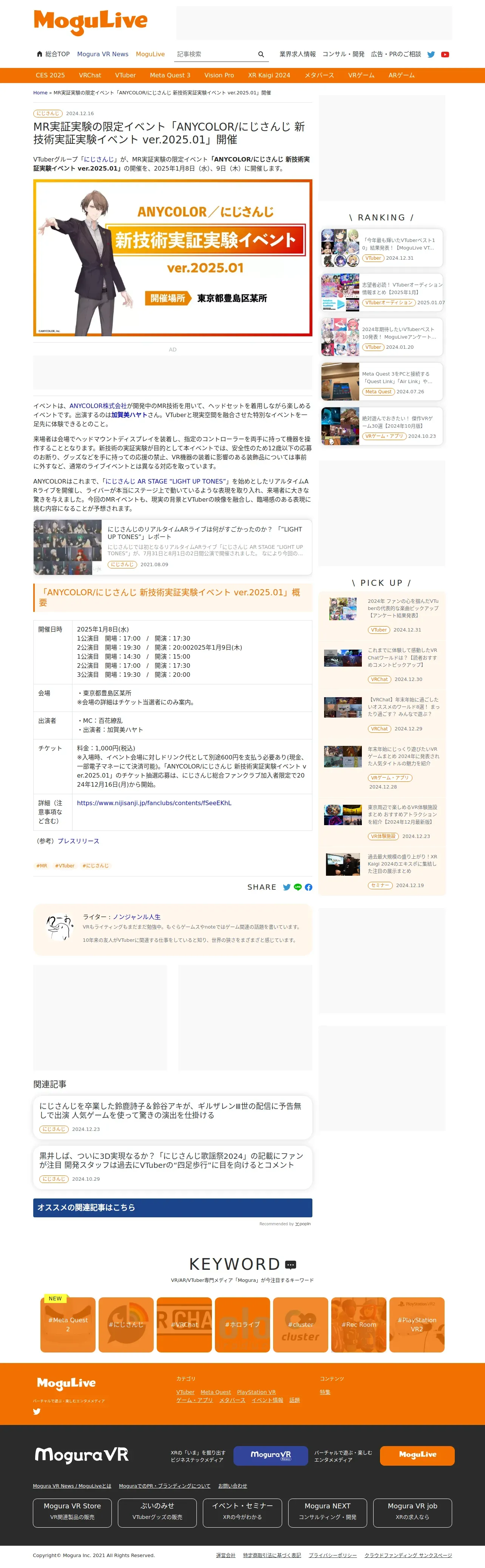Open pick up article XR Kaigi 2024 展示まとめ

coord(382,870)
